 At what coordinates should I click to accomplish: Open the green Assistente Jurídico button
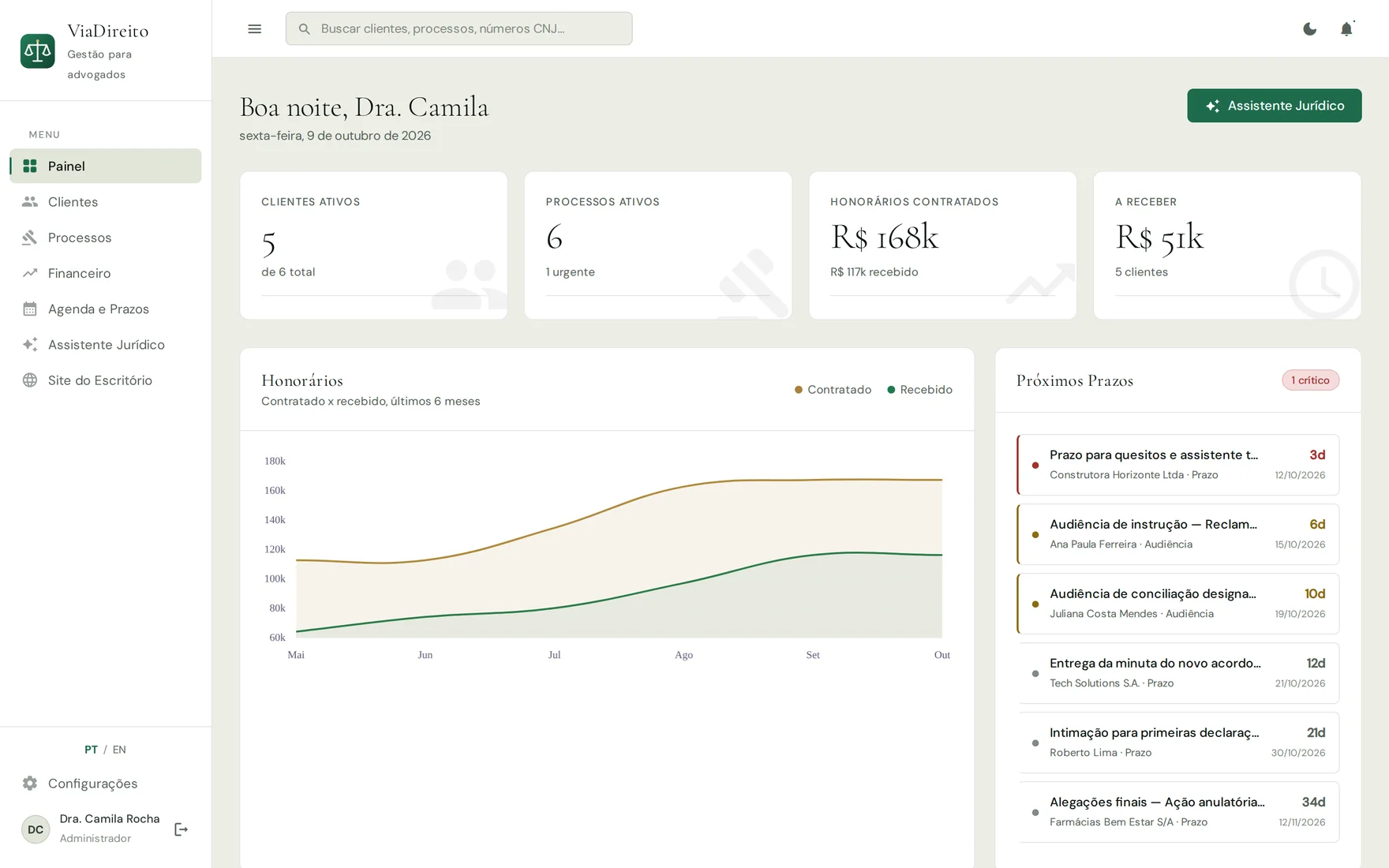click(x=1274, y=106)
